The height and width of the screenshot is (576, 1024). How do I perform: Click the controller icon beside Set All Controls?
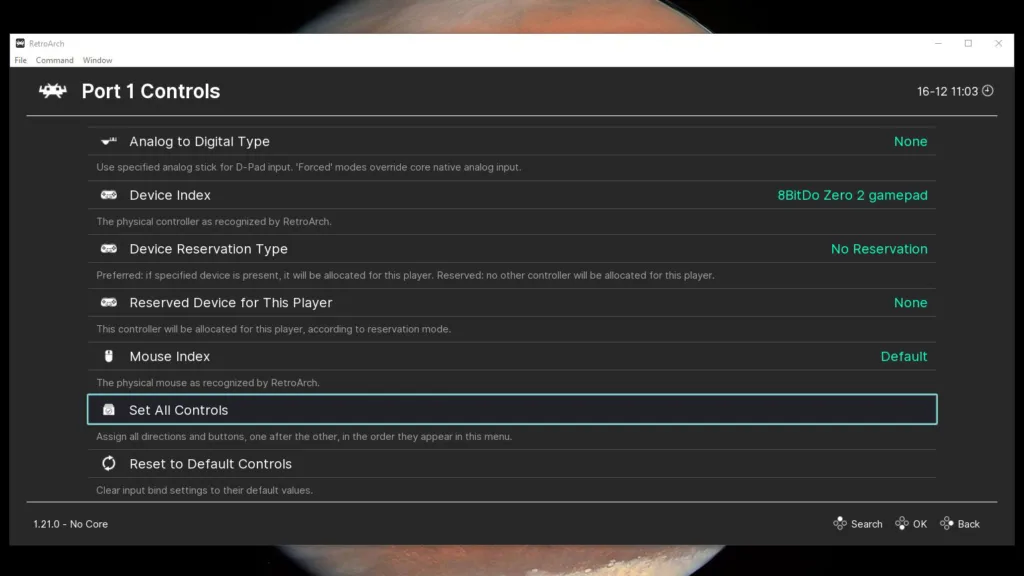point(110,409)
